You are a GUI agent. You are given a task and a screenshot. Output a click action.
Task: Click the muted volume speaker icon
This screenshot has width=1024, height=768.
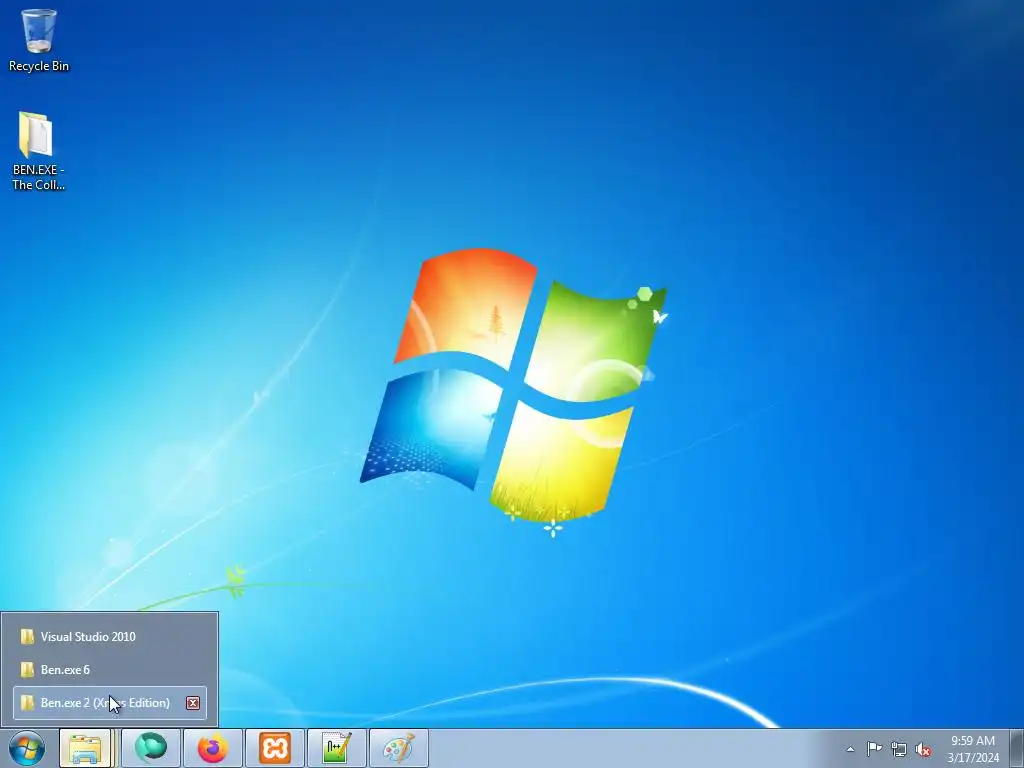click(x=923, y=750)
